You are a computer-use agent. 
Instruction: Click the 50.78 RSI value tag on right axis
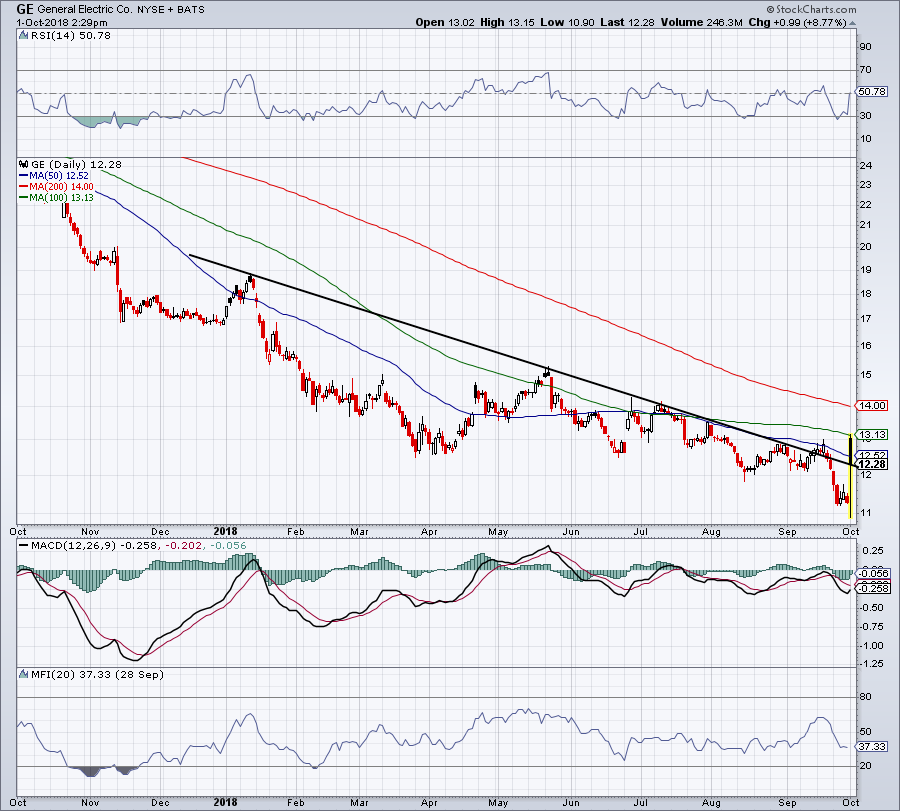872,91
